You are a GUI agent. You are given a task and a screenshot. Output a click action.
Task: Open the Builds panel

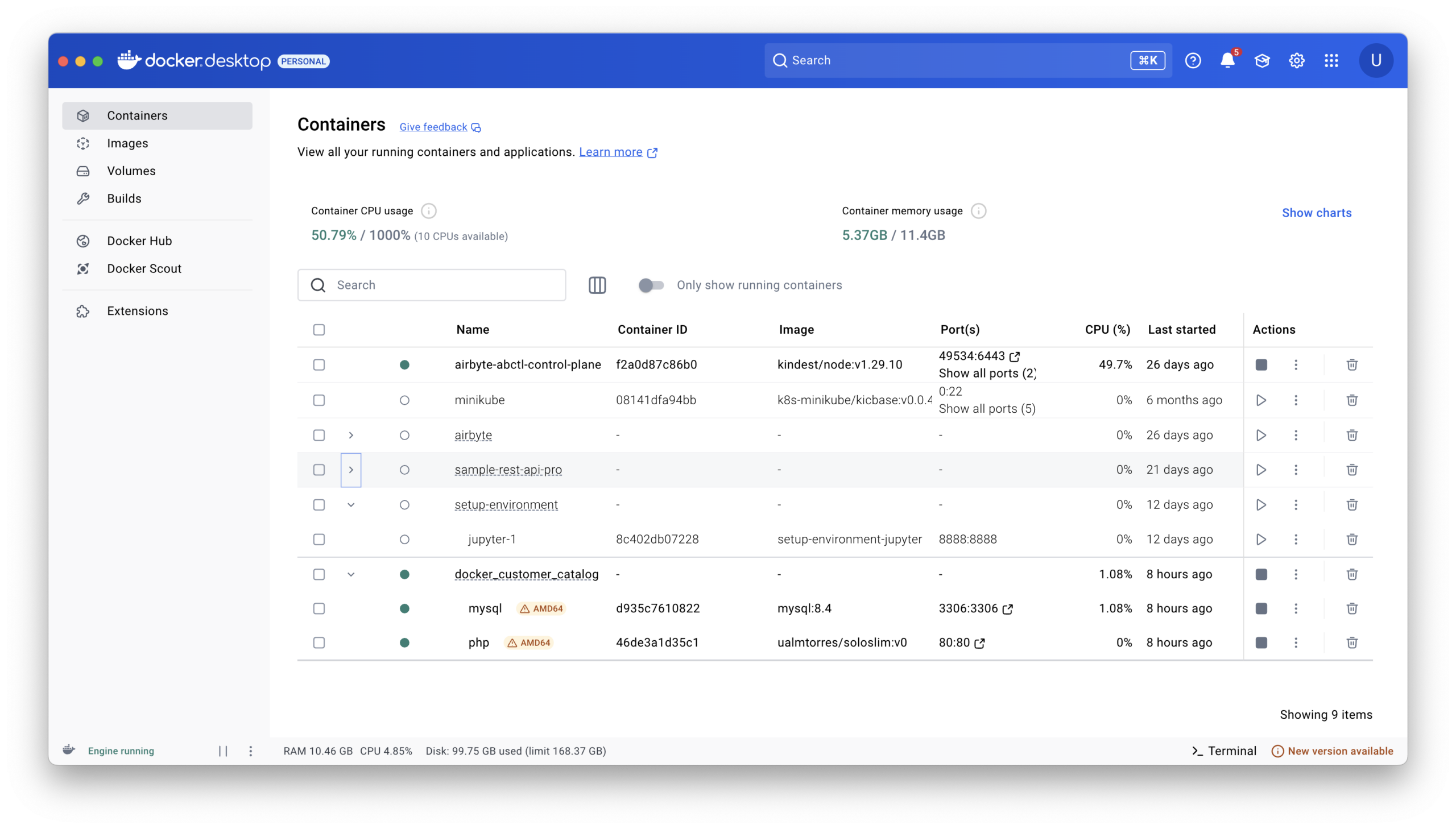pyautogui.click(x=123, y=198)
